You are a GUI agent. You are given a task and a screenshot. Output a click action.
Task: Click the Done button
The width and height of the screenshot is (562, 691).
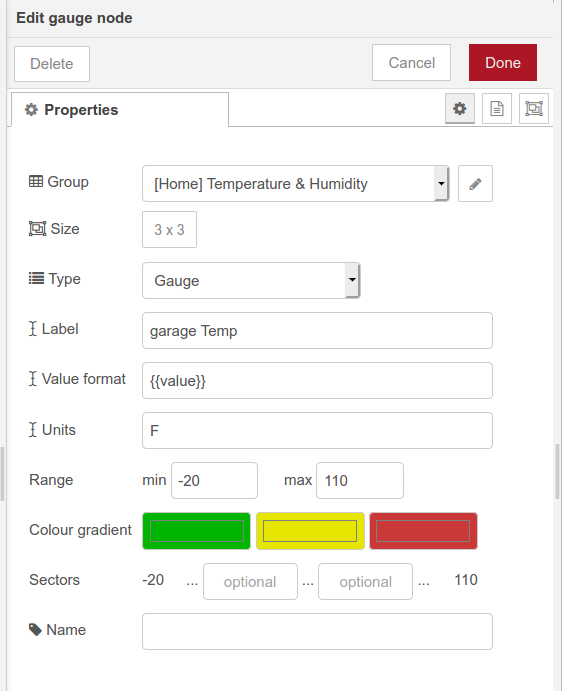(x=503, y=63)
